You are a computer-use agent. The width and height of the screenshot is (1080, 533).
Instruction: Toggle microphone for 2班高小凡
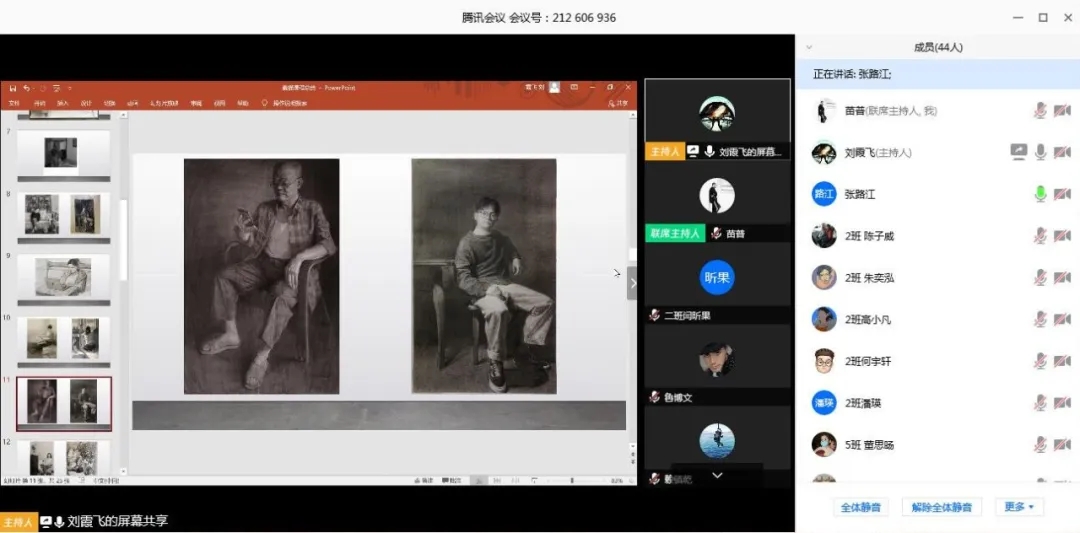(x=1040, y=320)
